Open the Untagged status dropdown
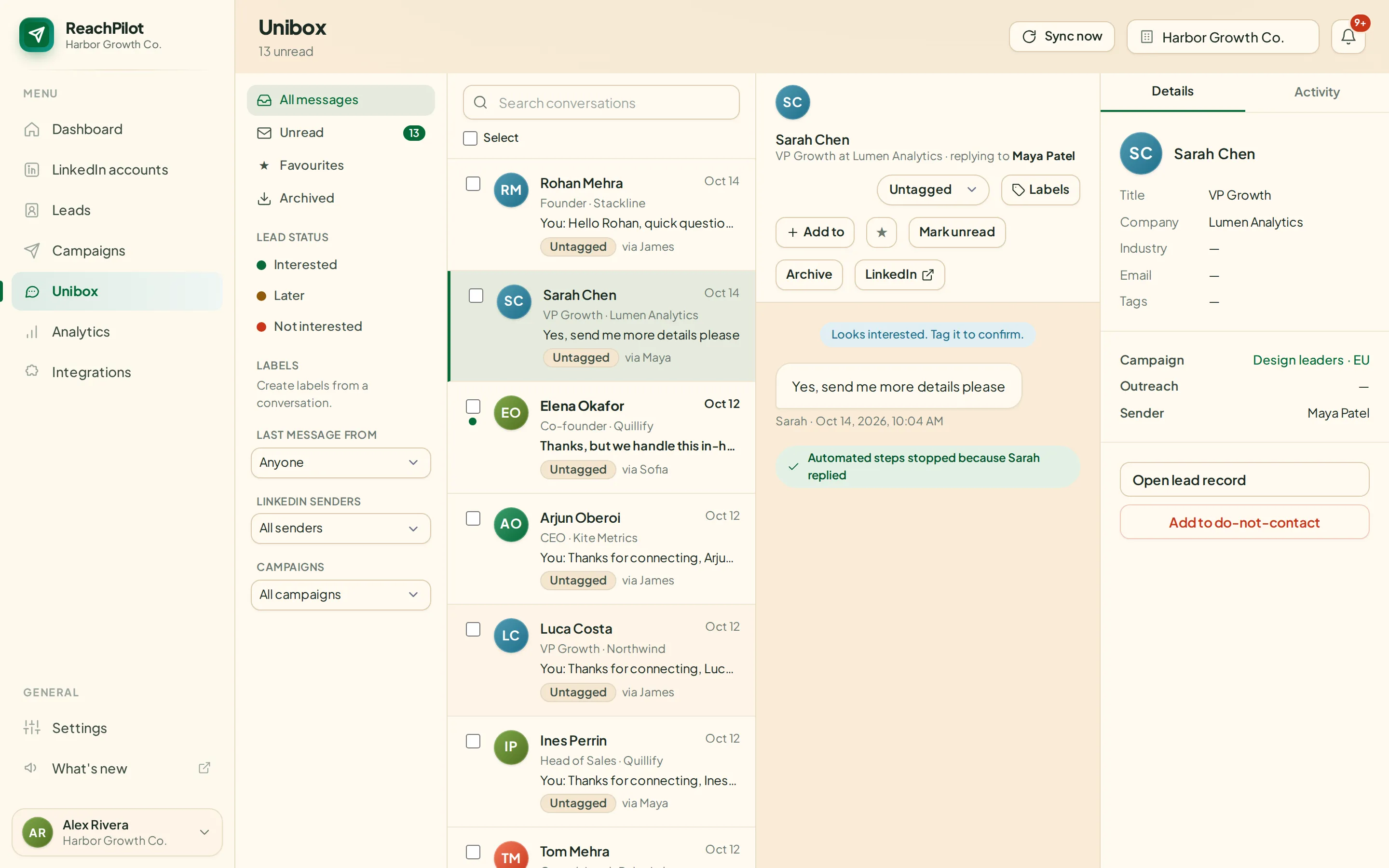Image resolution: width=1389 pixels, height=868 pixels. (932, 190)
